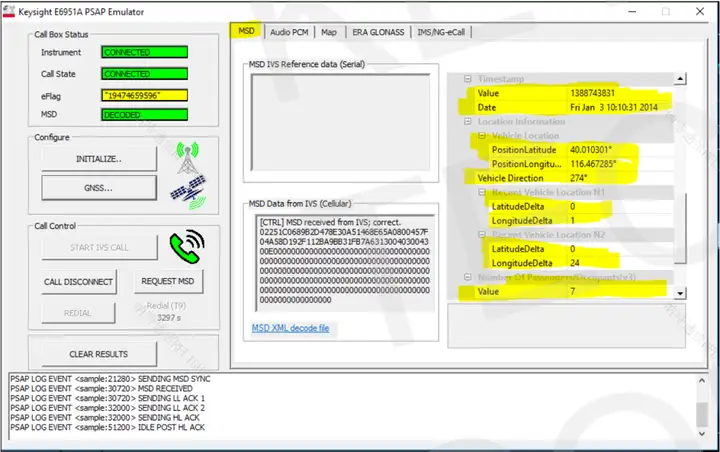Collapse Recent Vehicle Location N1 node

(482, 192)
